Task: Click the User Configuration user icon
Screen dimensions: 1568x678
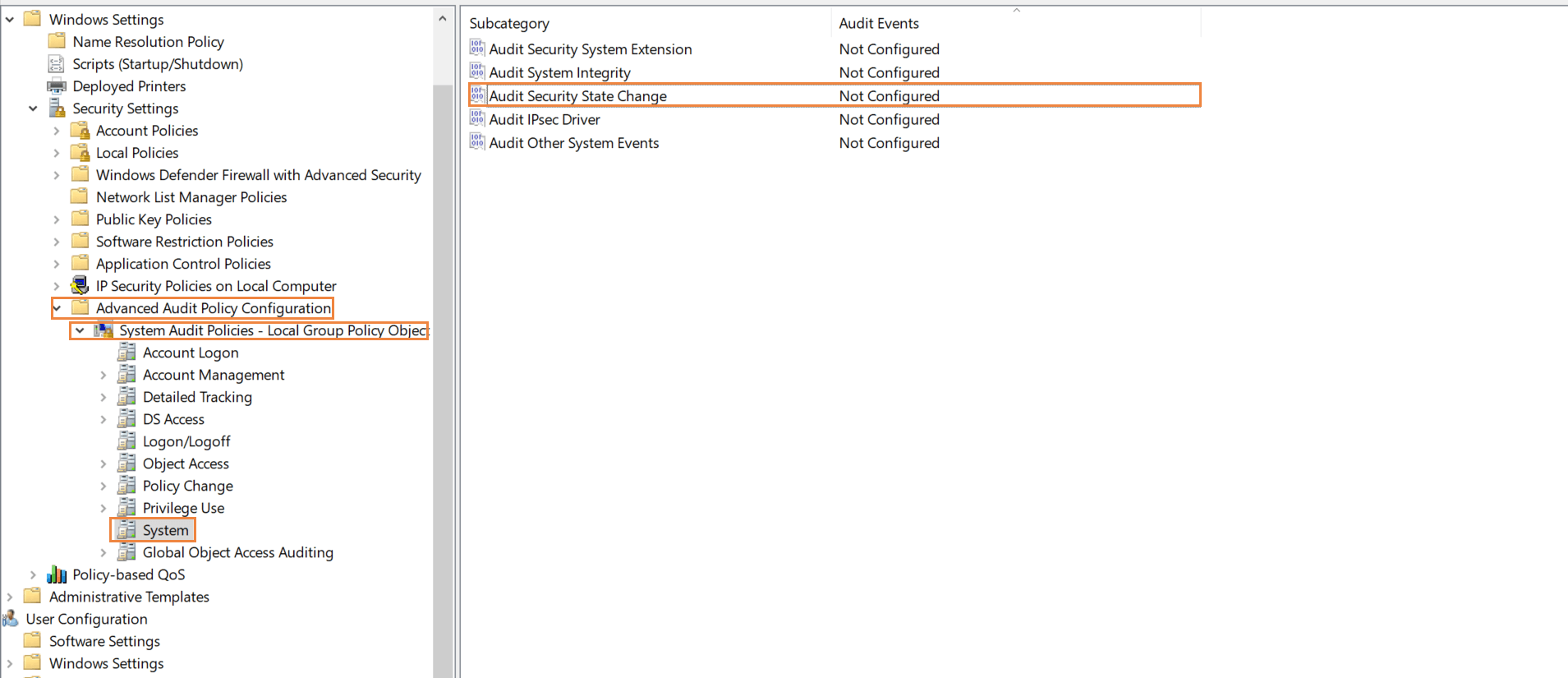Action: pos(11,618)
